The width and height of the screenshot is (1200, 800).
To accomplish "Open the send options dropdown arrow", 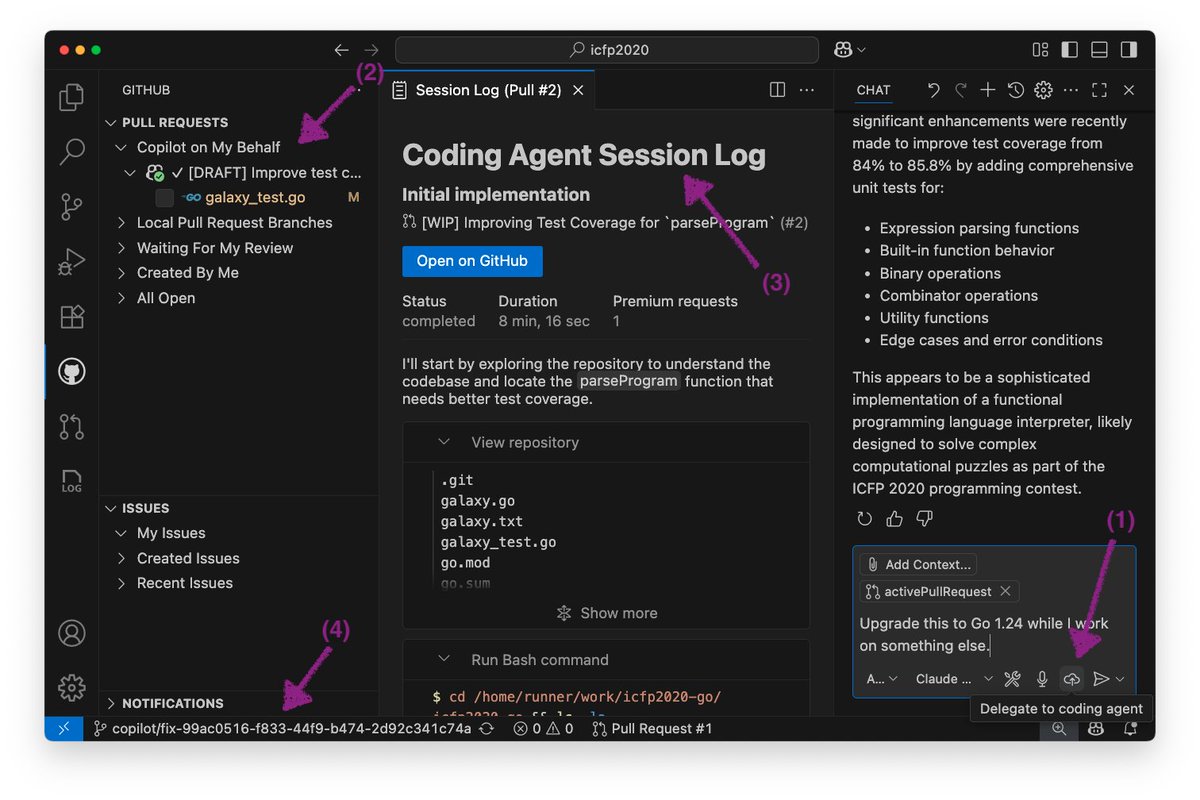I will tap(1120, 679).
